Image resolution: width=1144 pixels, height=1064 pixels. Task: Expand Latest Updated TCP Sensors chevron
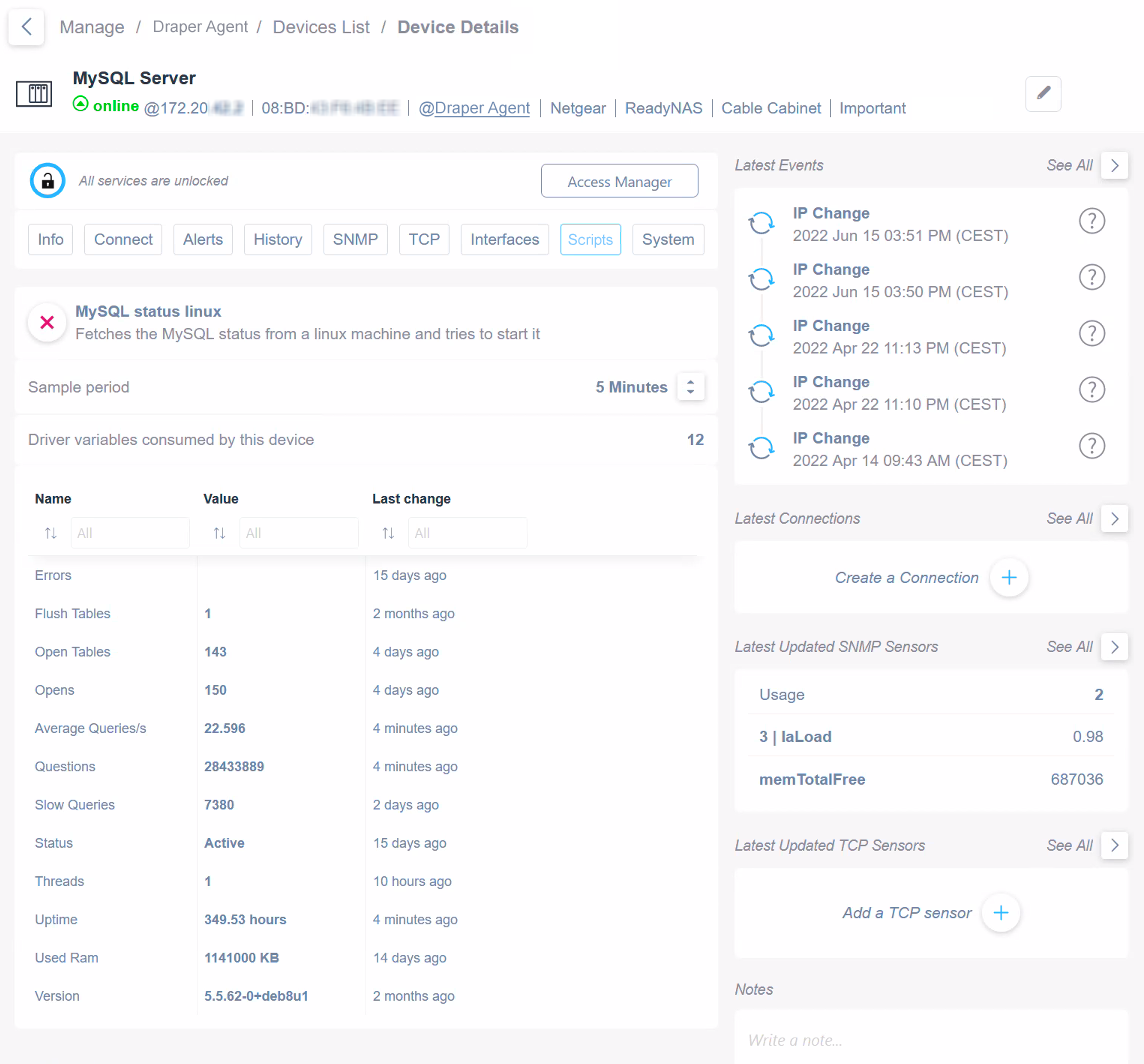[x=1114, y=846]
